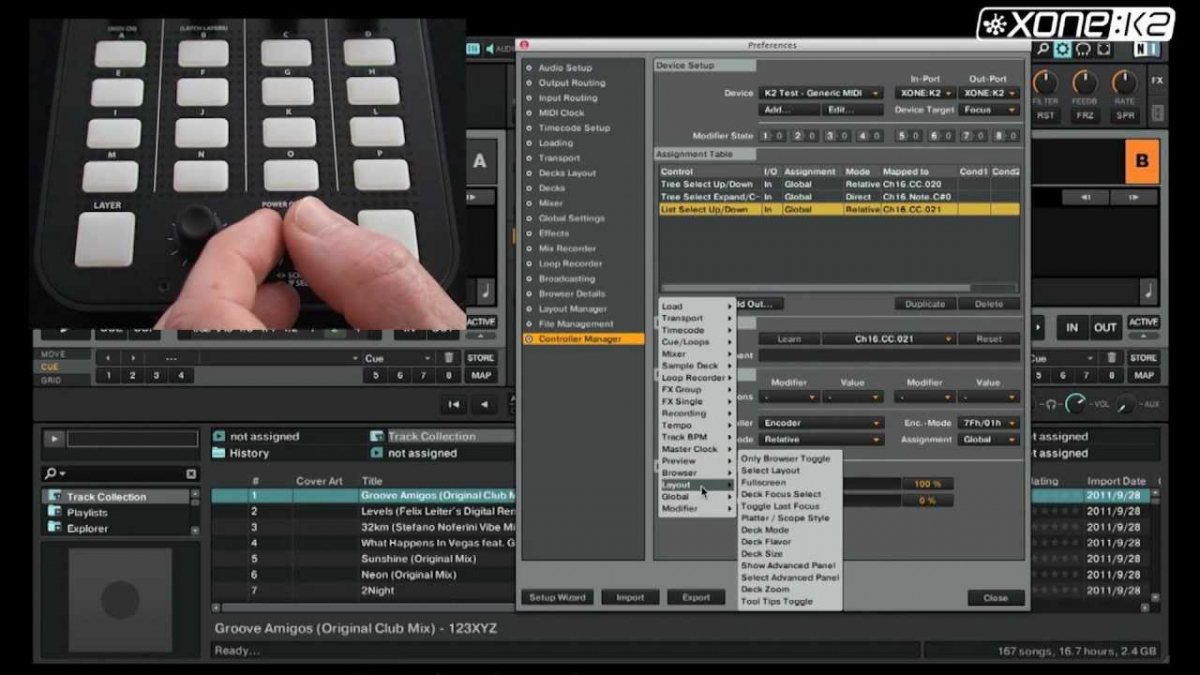
Task: Clear browser search with X icon
Action: [x=191, y=473]
